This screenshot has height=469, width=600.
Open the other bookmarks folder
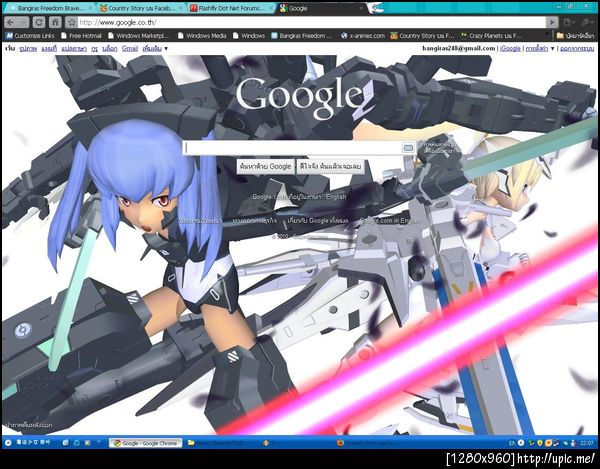(x=576, y=36)
